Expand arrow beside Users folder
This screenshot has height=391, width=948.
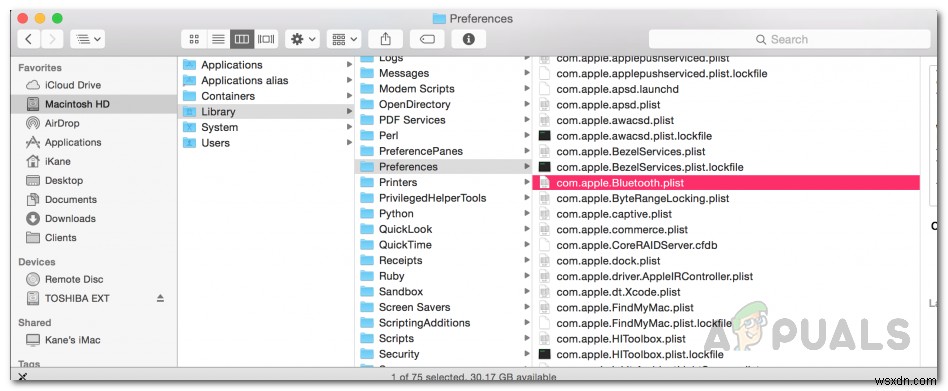(x=349, y=143)
